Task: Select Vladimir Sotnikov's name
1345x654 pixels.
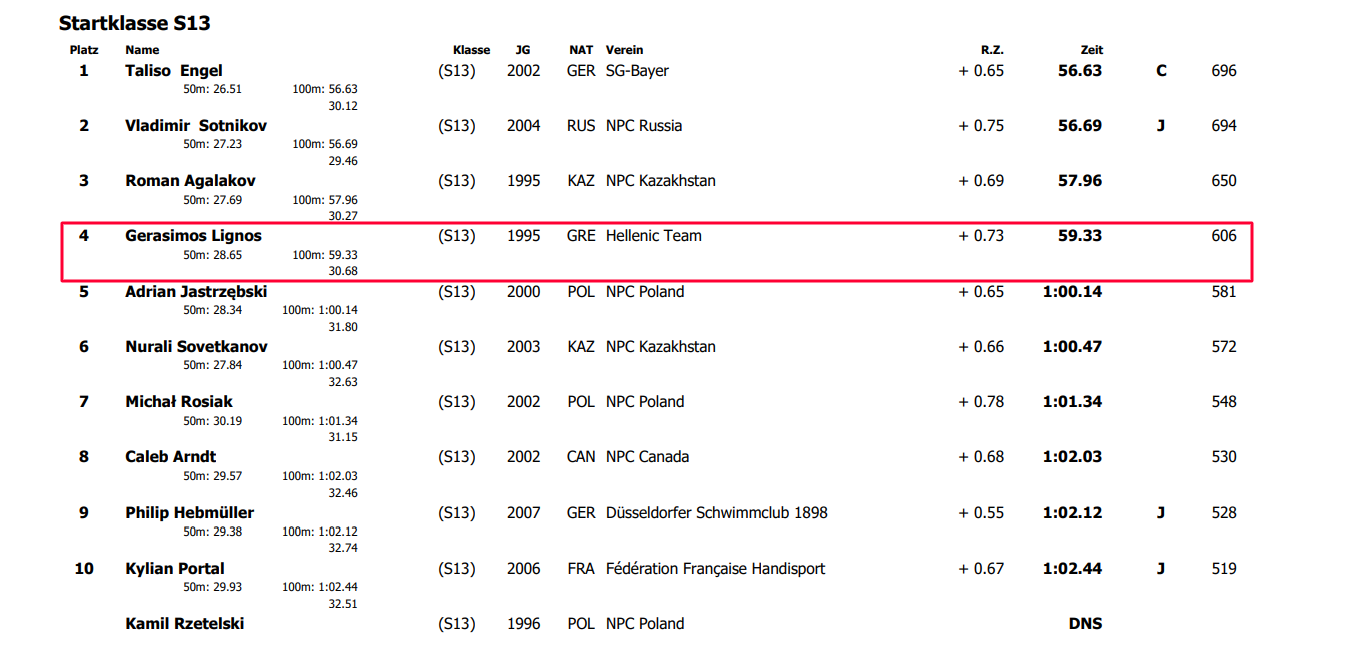Action: 196,126
